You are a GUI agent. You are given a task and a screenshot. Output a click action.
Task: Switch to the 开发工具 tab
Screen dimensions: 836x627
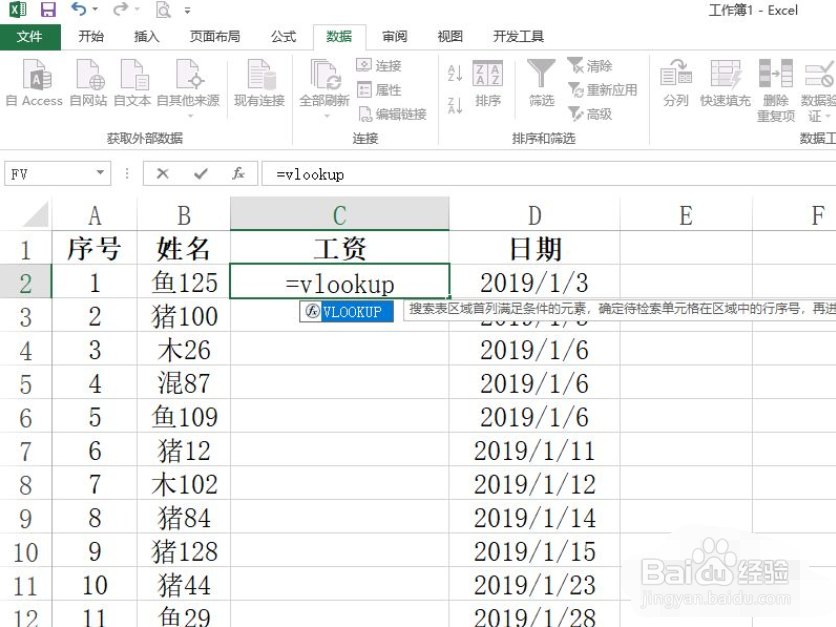pyautogui.click(x=518, y=36)
